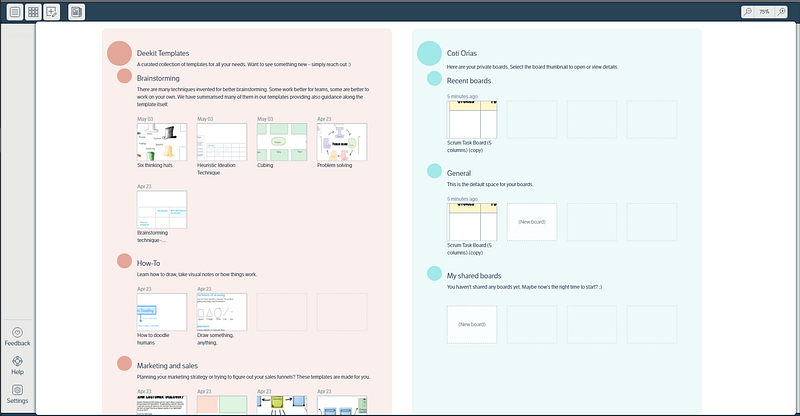Click the Cubing caption text
Image resolution: width=800 pixels, height=416 pixels.
coord(265,165)
